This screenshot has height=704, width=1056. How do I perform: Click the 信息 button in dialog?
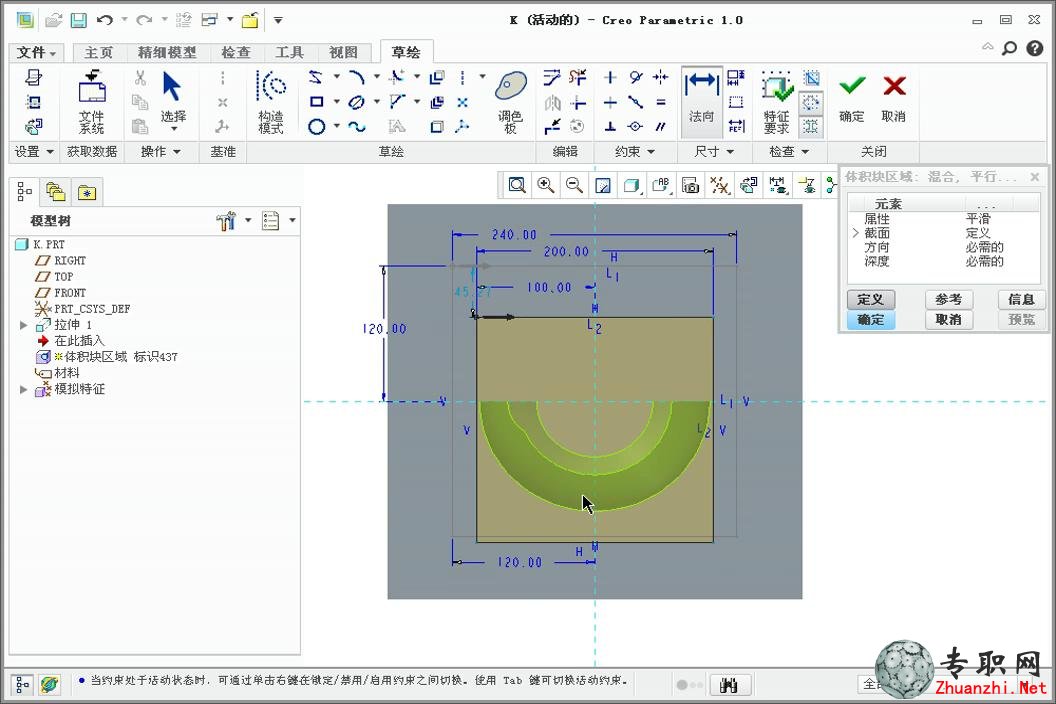pos(1021,299)
